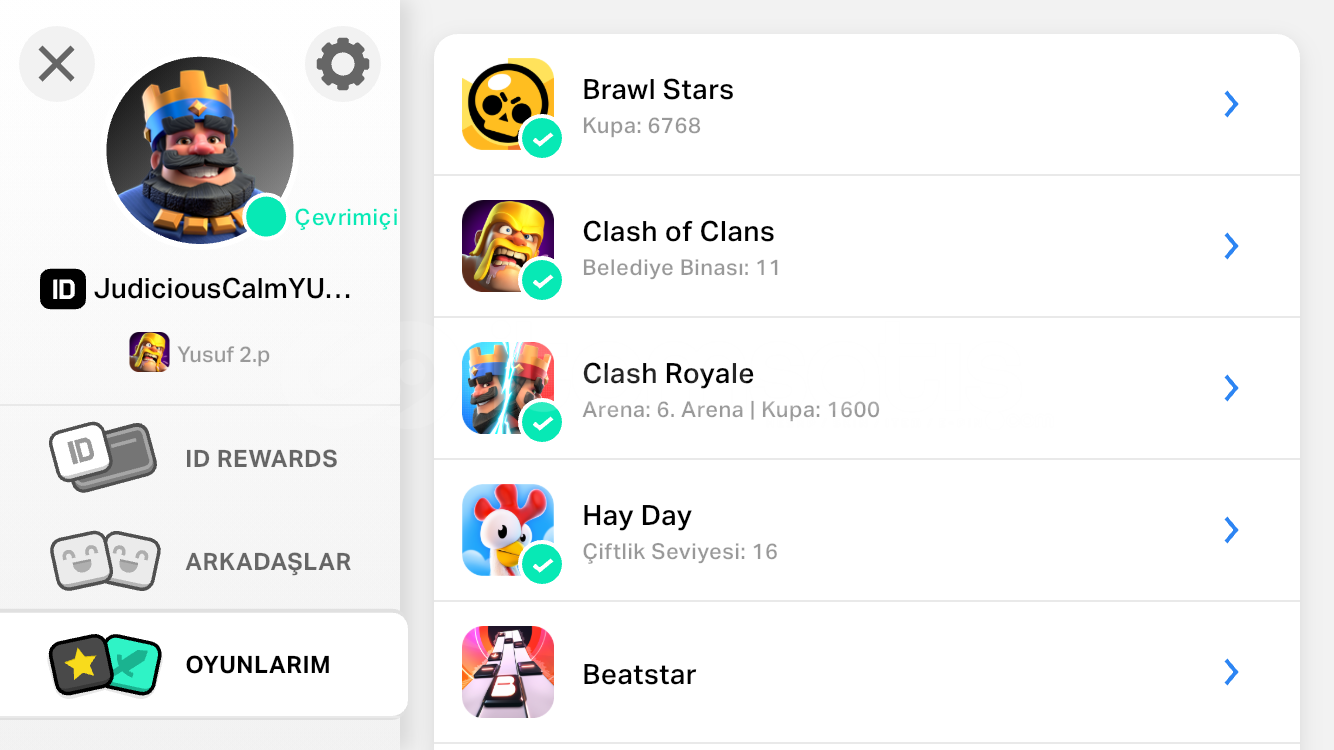Tap the Brawl Stars game icon
This screenshot has width=1334, height=750.
[508, 104]
